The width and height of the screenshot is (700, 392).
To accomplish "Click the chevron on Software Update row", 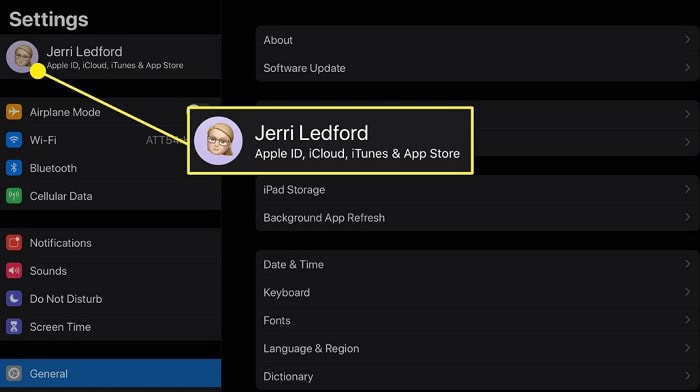I will coord(688,68).
